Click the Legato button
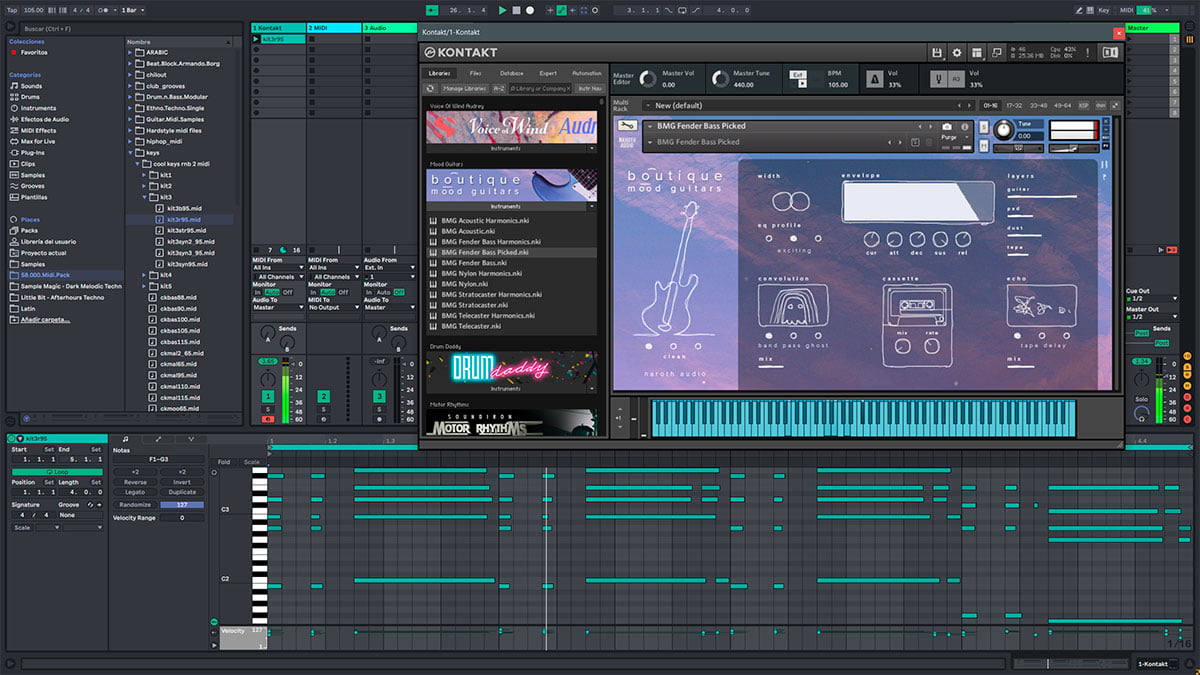The height and width of the screenshot is (675, 1200). pyautogui.click(x=135, y=492)
